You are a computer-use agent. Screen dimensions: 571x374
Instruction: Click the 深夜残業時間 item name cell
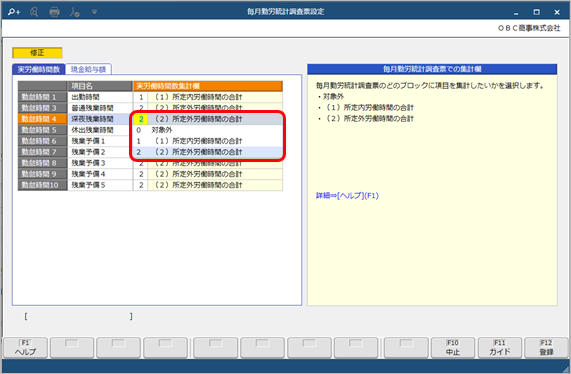(100, 119)
